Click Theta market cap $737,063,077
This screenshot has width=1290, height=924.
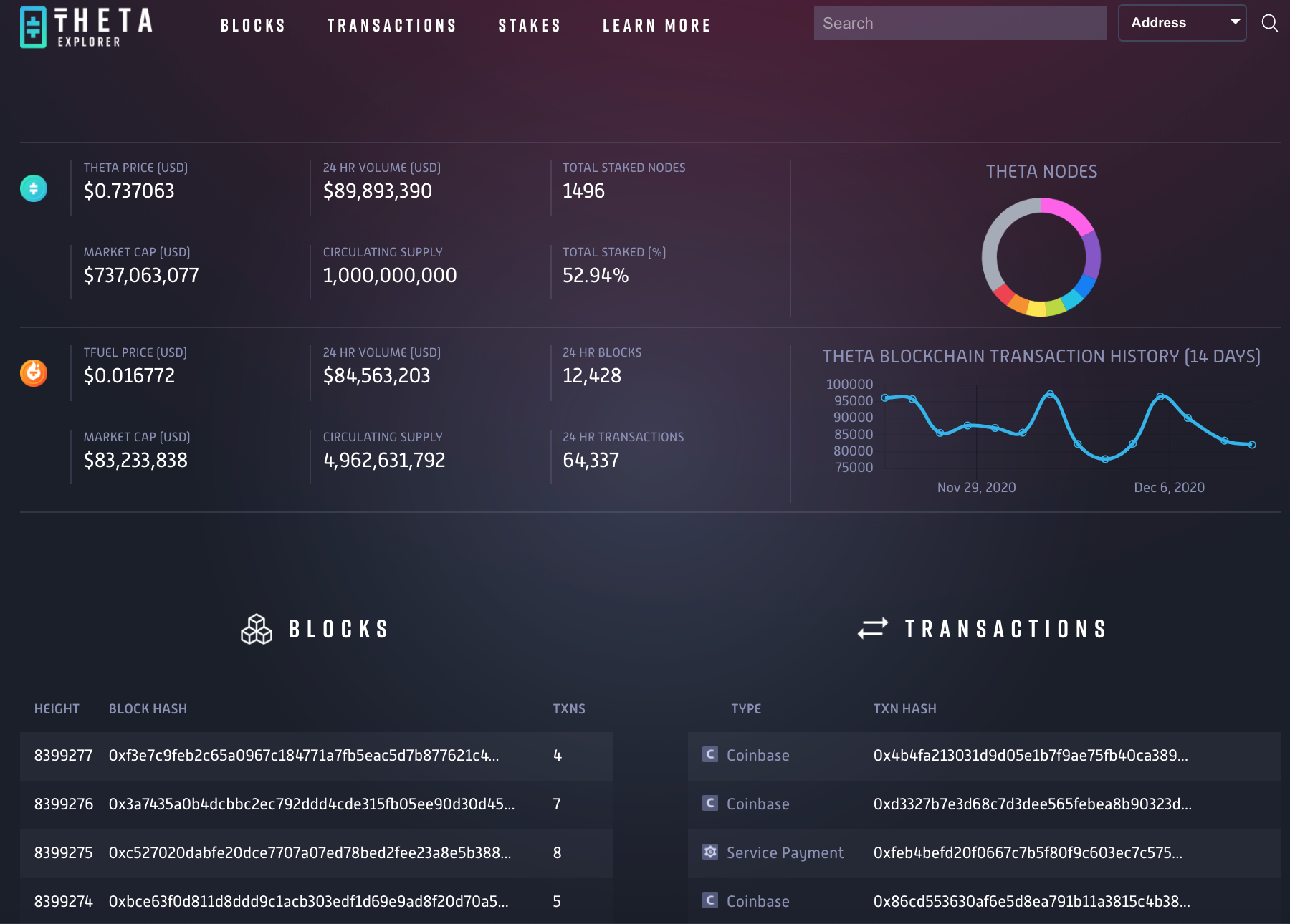click(x=141, y=276)
